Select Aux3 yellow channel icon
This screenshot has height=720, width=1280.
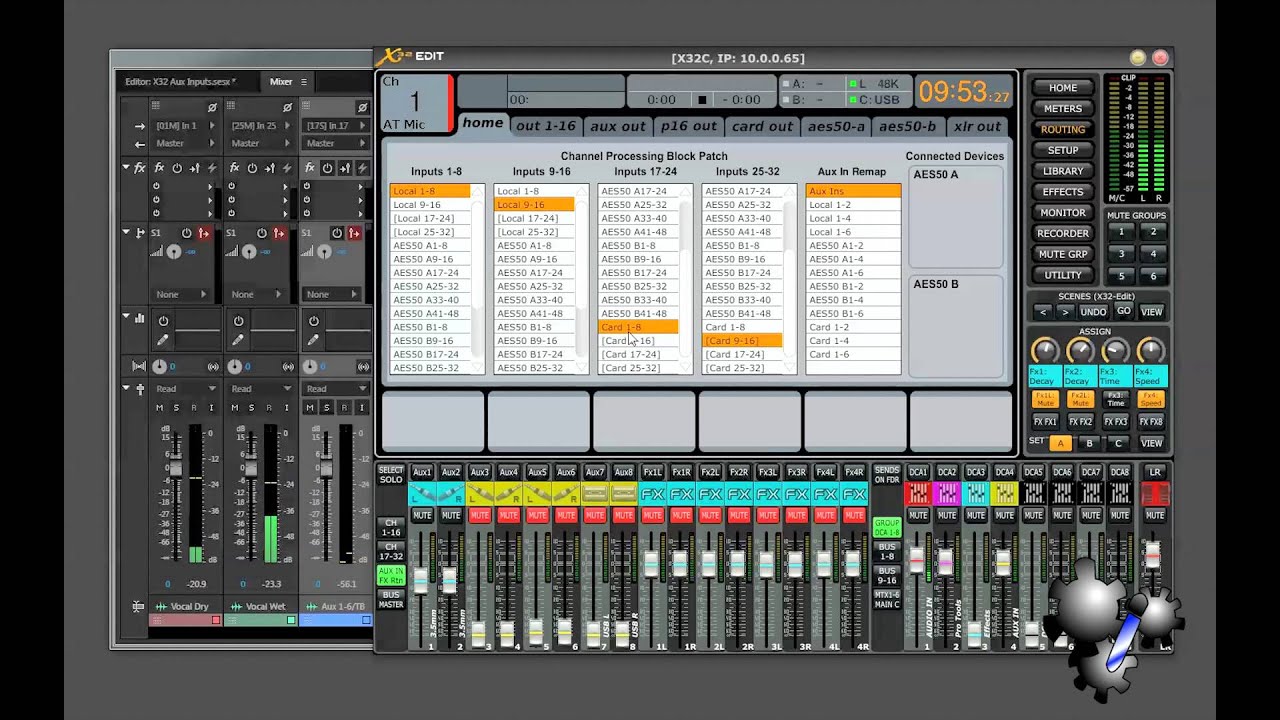480,494
